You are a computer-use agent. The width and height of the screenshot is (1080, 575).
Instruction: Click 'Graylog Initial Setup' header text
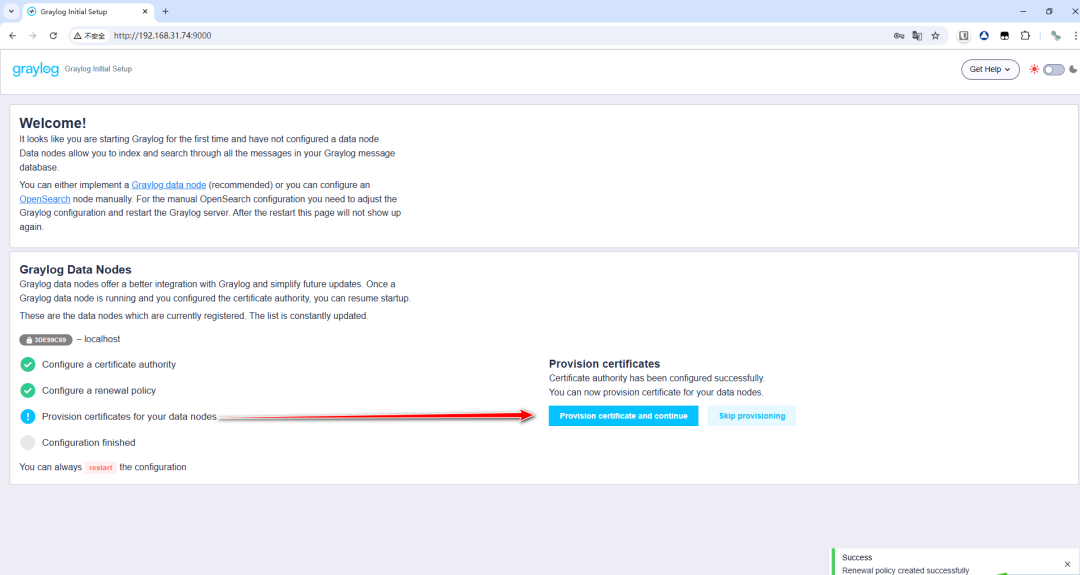(x=98, y=69)
